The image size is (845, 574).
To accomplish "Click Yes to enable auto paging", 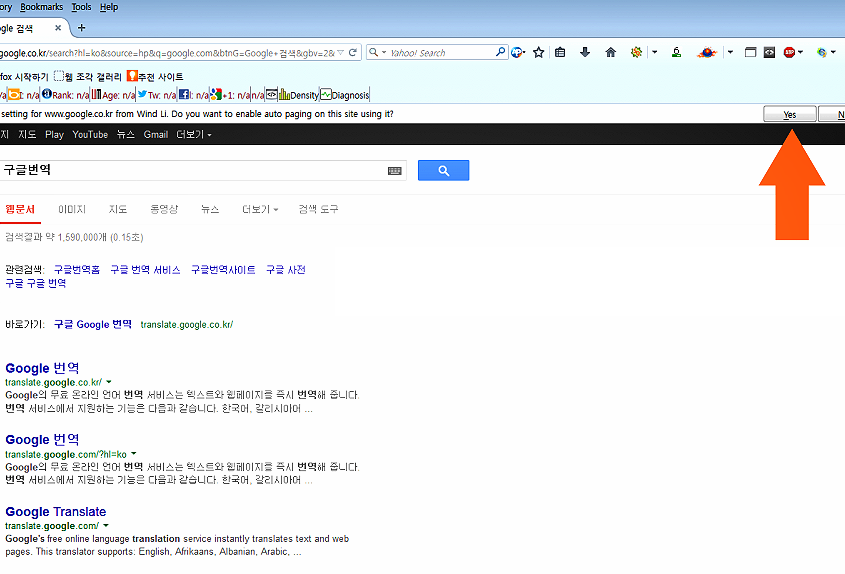I will pyautogui.click(x=789, y=114).
